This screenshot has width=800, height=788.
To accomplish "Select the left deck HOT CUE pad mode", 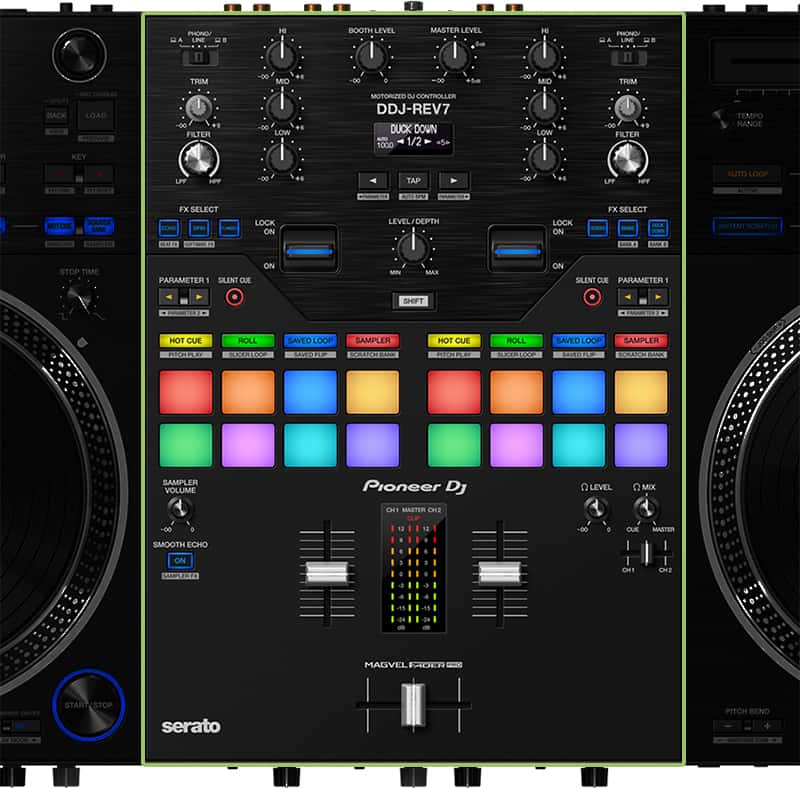I will tap(186, 340).
